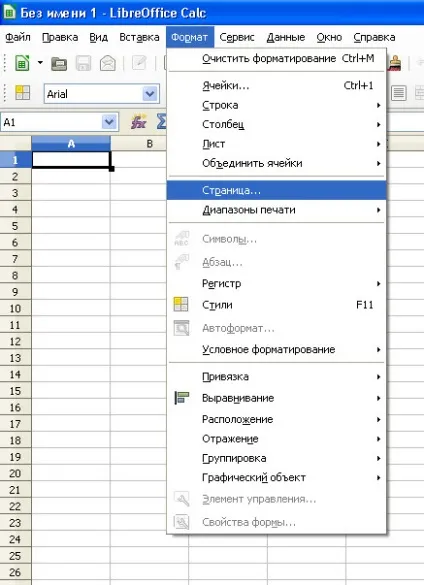Viewport: 424px width, 585px height.
Task: Select row header 1
Action: pos(15,160)
